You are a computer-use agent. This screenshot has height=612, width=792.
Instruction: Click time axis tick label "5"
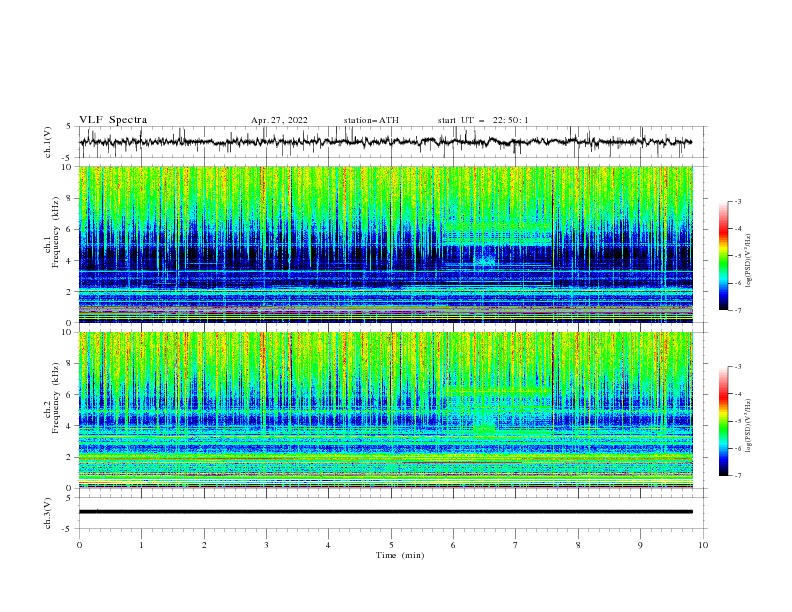pos(391,545)
